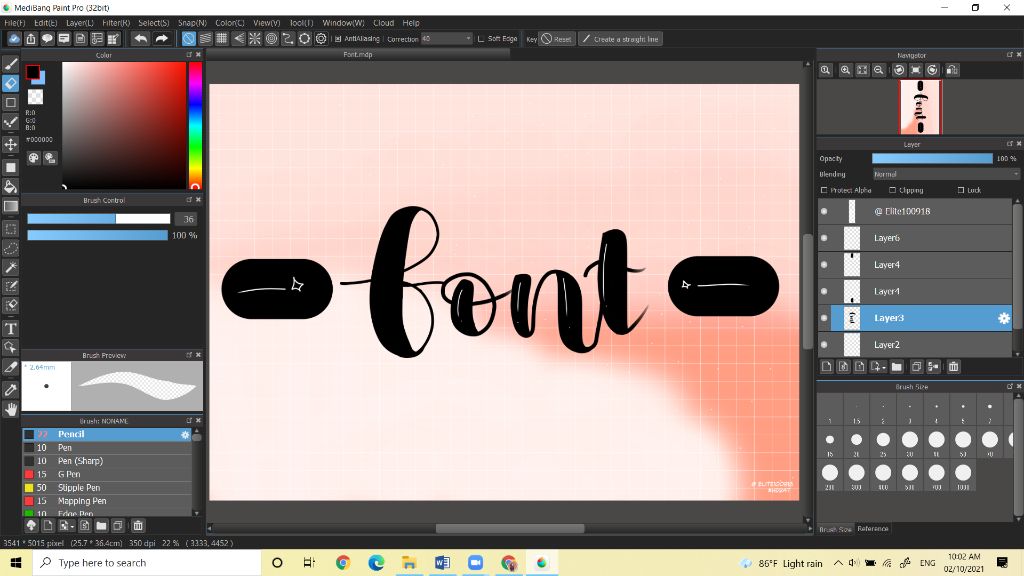Click Create a straight line button
1024x576 pixels.
pos(620,39)
